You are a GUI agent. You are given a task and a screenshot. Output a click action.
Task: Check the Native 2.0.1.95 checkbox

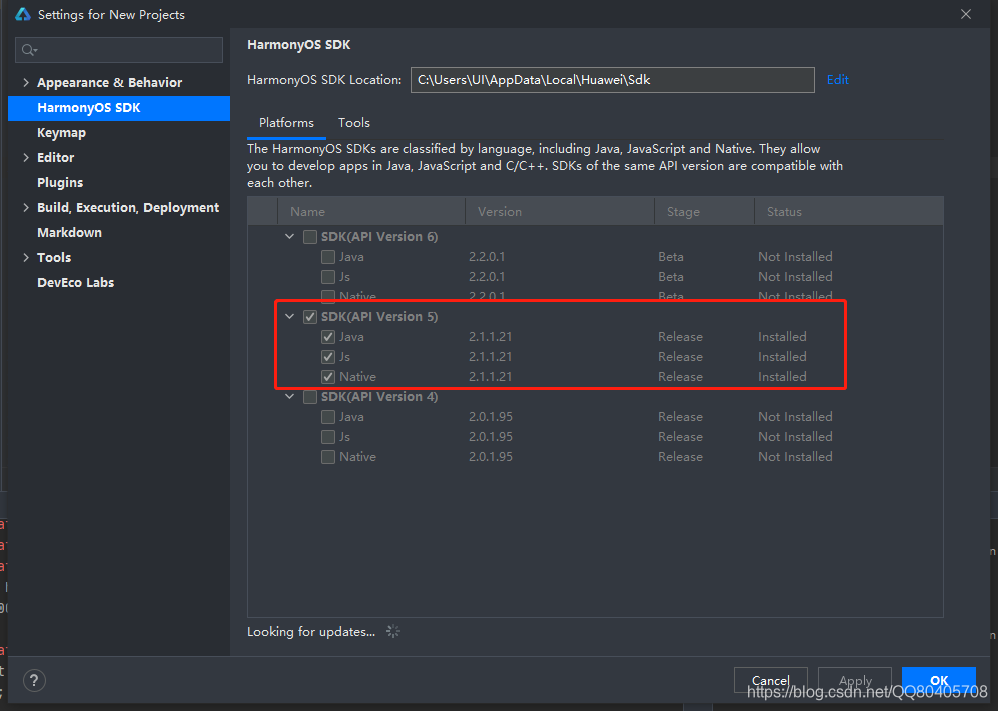(328, 457)
